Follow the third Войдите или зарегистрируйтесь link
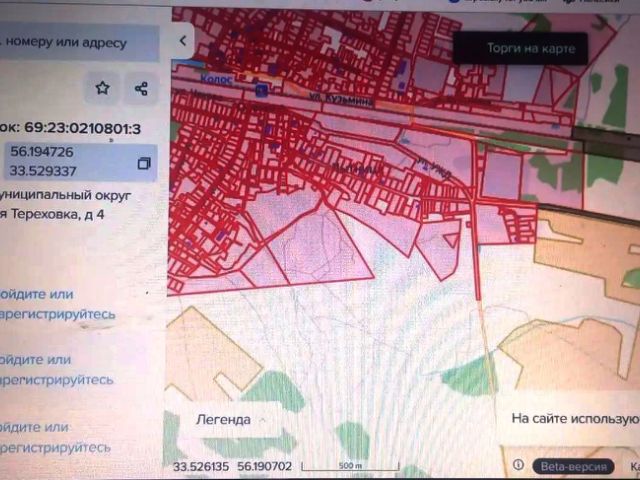This screenshot has height=480, width=640. tap(55, 438)
